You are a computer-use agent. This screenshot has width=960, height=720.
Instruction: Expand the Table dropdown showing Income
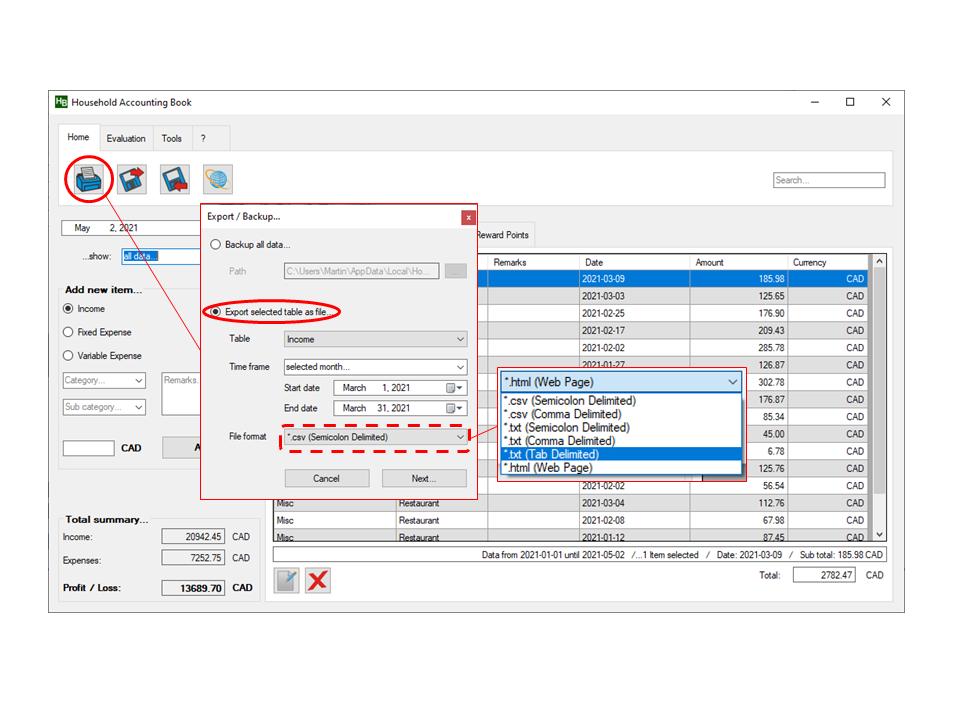(x=375, y=339)
